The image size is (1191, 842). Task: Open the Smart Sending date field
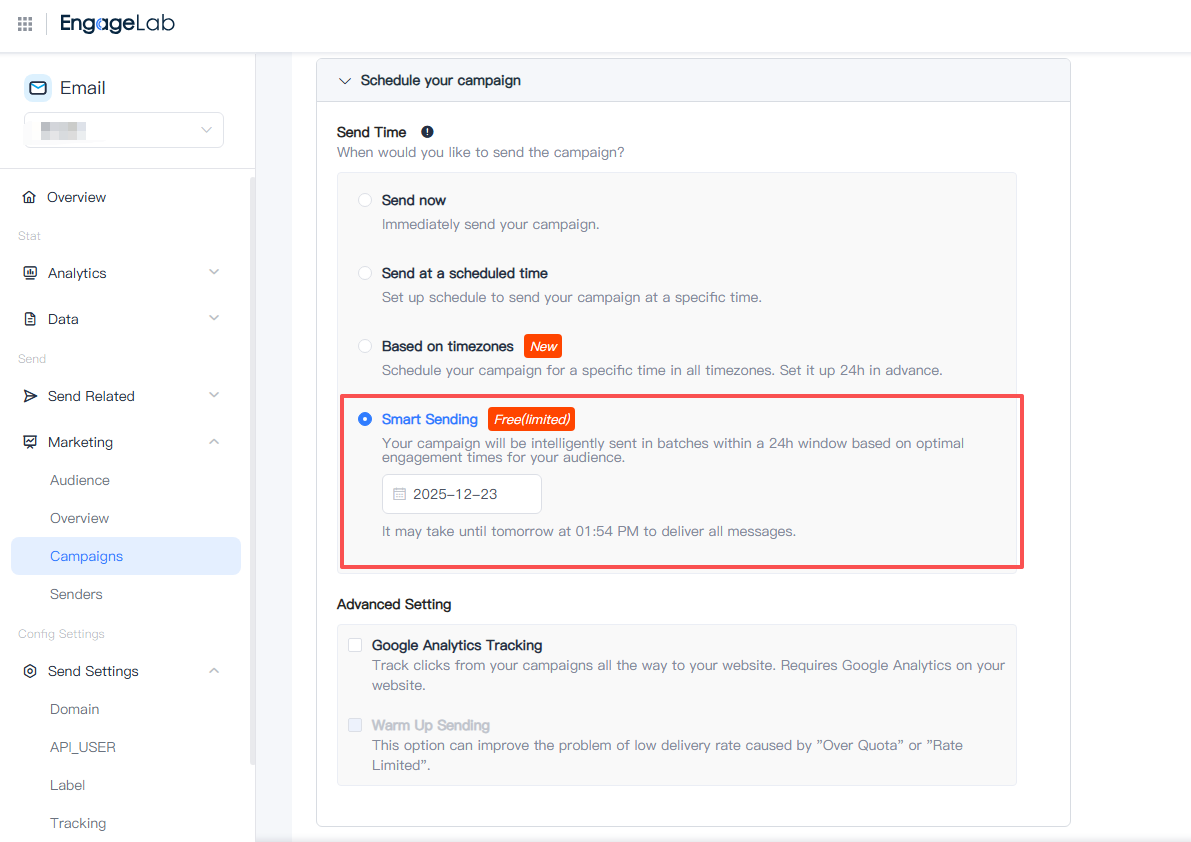point(461,494)
